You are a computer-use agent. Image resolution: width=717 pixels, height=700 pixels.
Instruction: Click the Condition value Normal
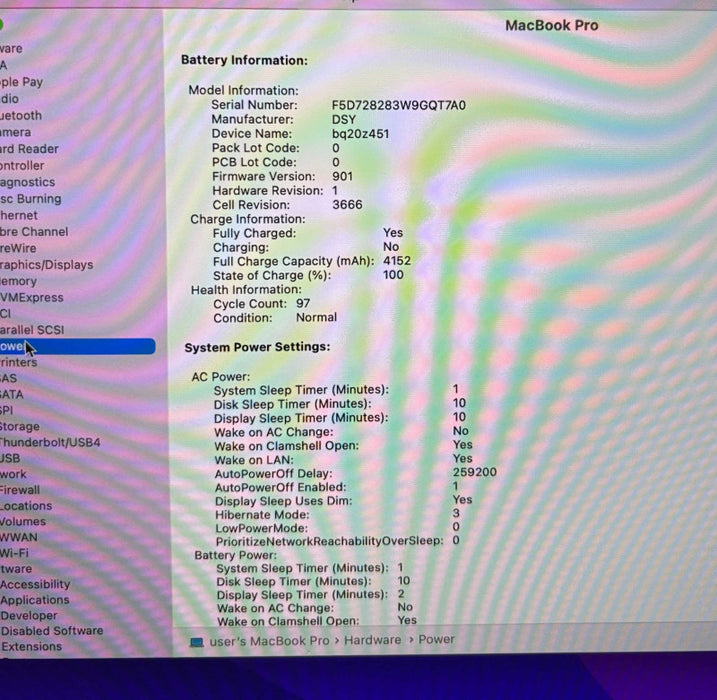coord(316,317)
